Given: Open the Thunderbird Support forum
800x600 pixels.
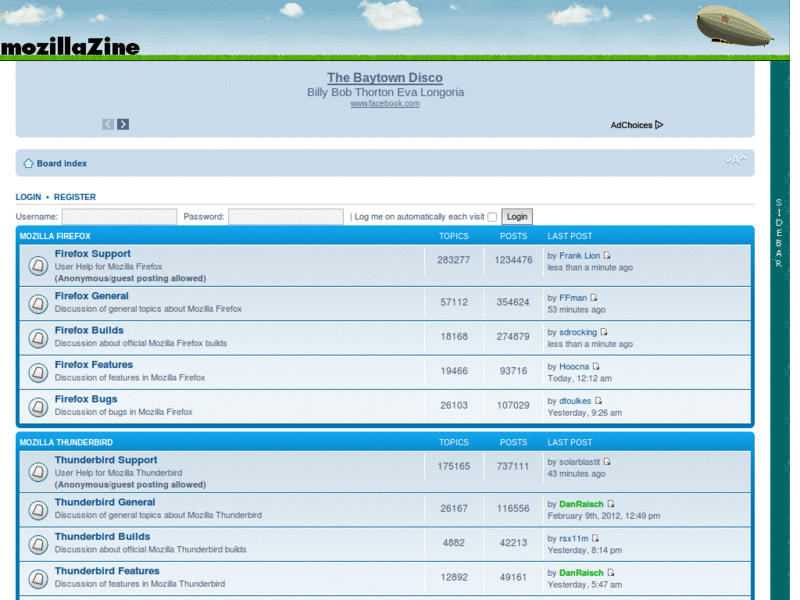Looking at the screenshot, I should click(x=106, y=460).
